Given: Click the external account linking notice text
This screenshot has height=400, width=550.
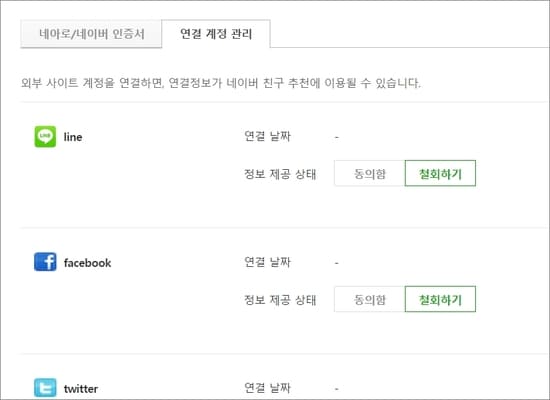Looking at the screenshot, I should (221, 83).
